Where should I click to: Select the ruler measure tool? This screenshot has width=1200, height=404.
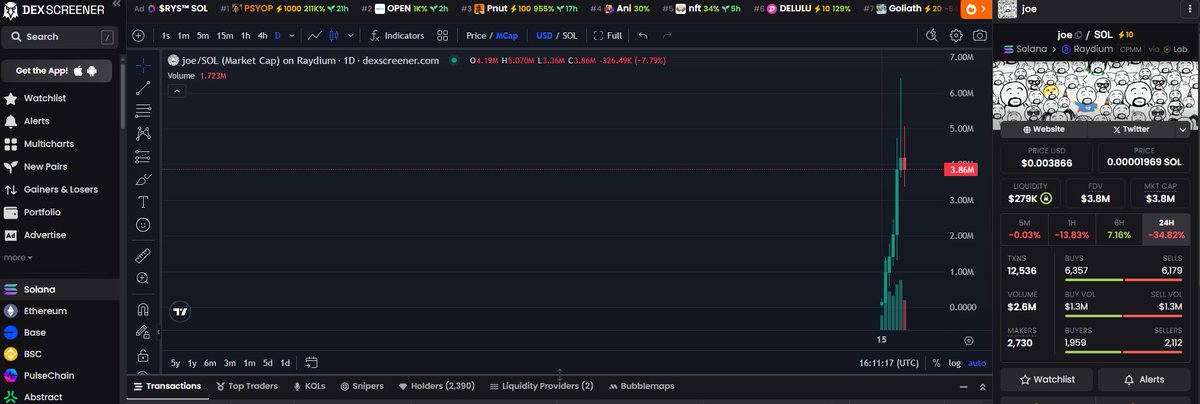pyautogui.click(x=143, y=255)
